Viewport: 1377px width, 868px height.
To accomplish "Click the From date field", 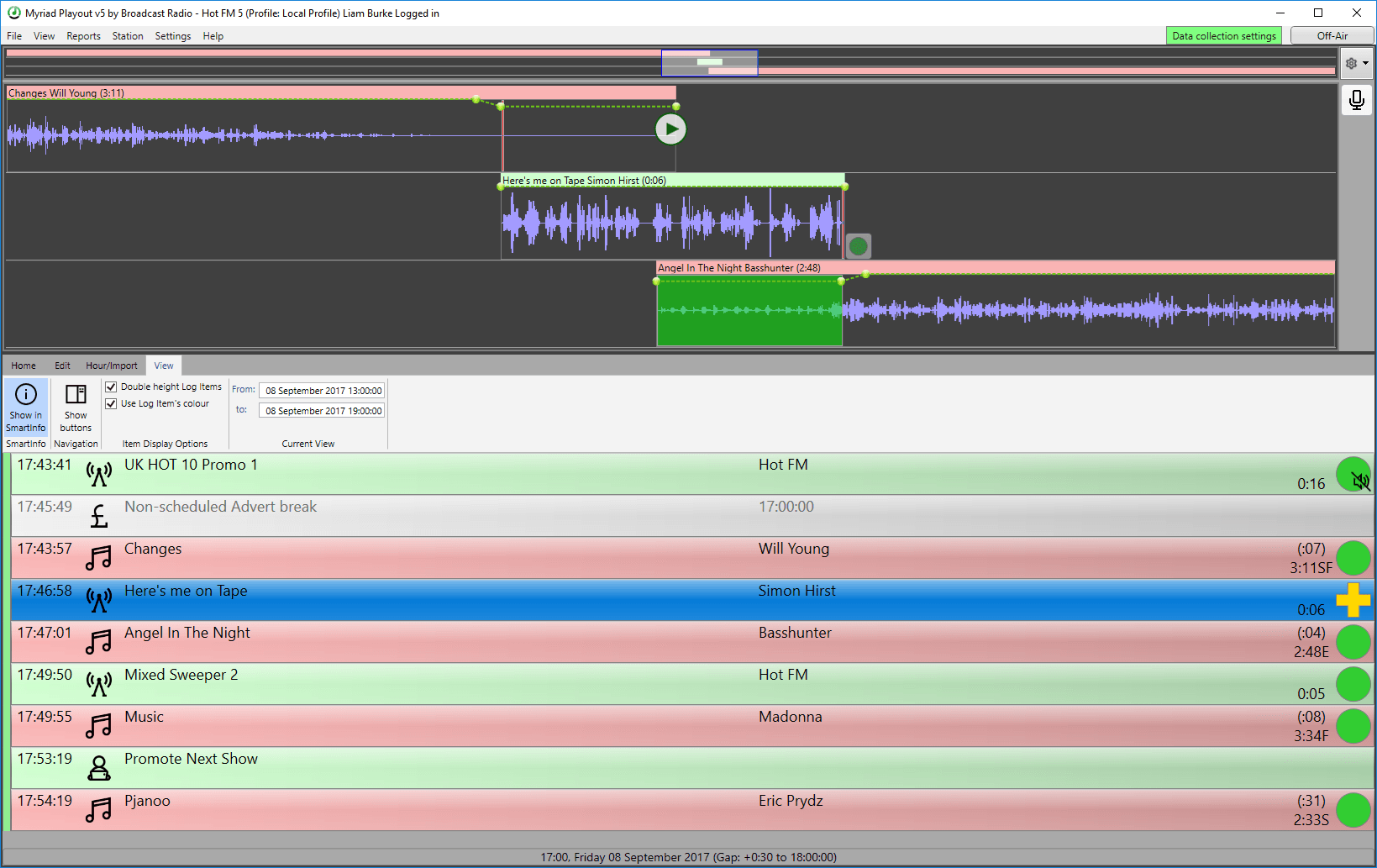I will point(322,390).
